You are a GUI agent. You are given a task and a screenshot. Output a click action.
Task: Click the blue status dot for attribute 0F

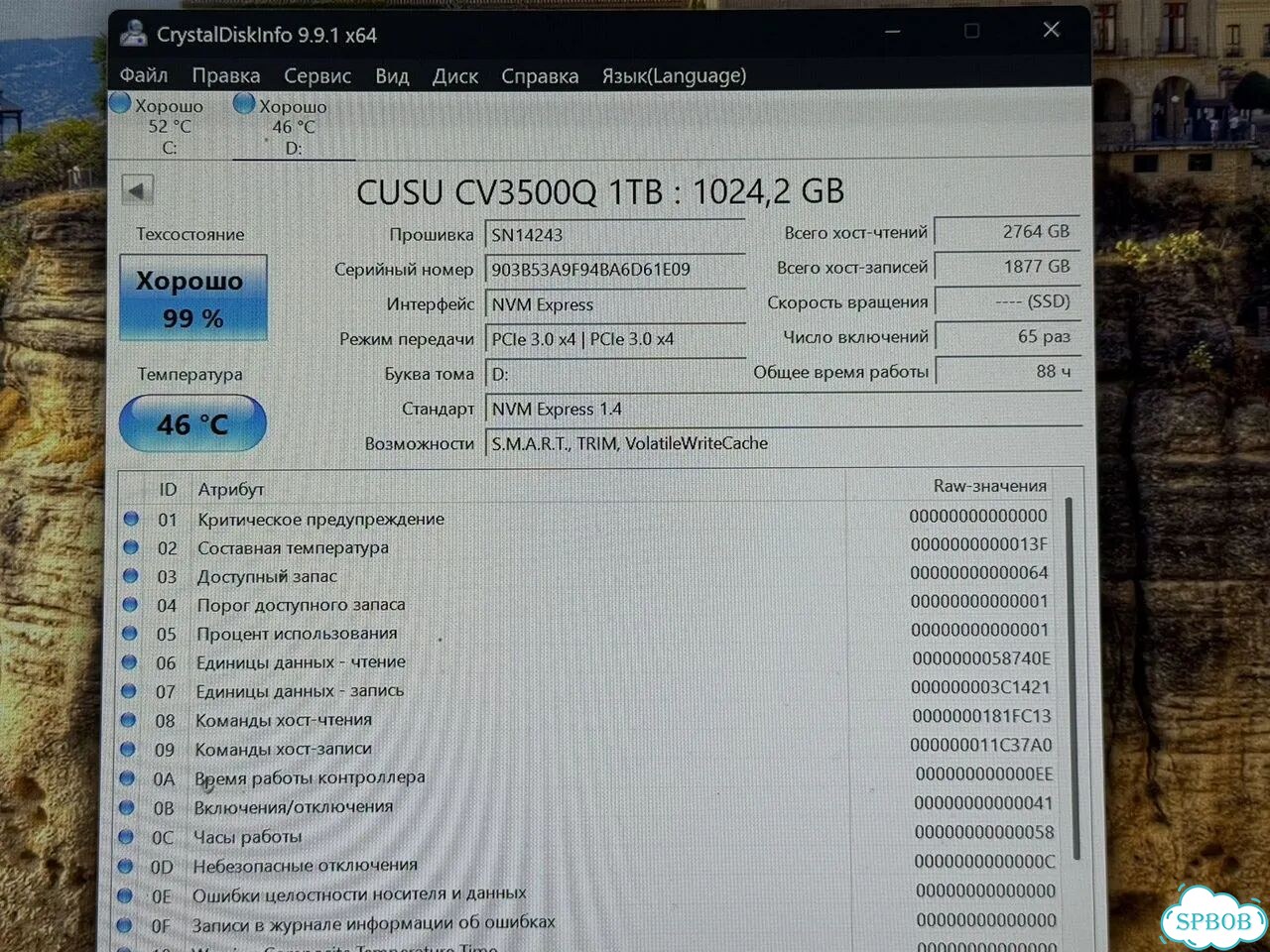[x=124, y=925]
